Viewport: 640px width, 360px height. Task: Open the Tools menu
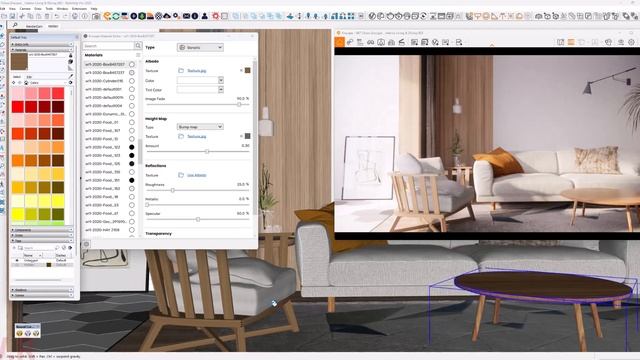(x=49, y=8)
